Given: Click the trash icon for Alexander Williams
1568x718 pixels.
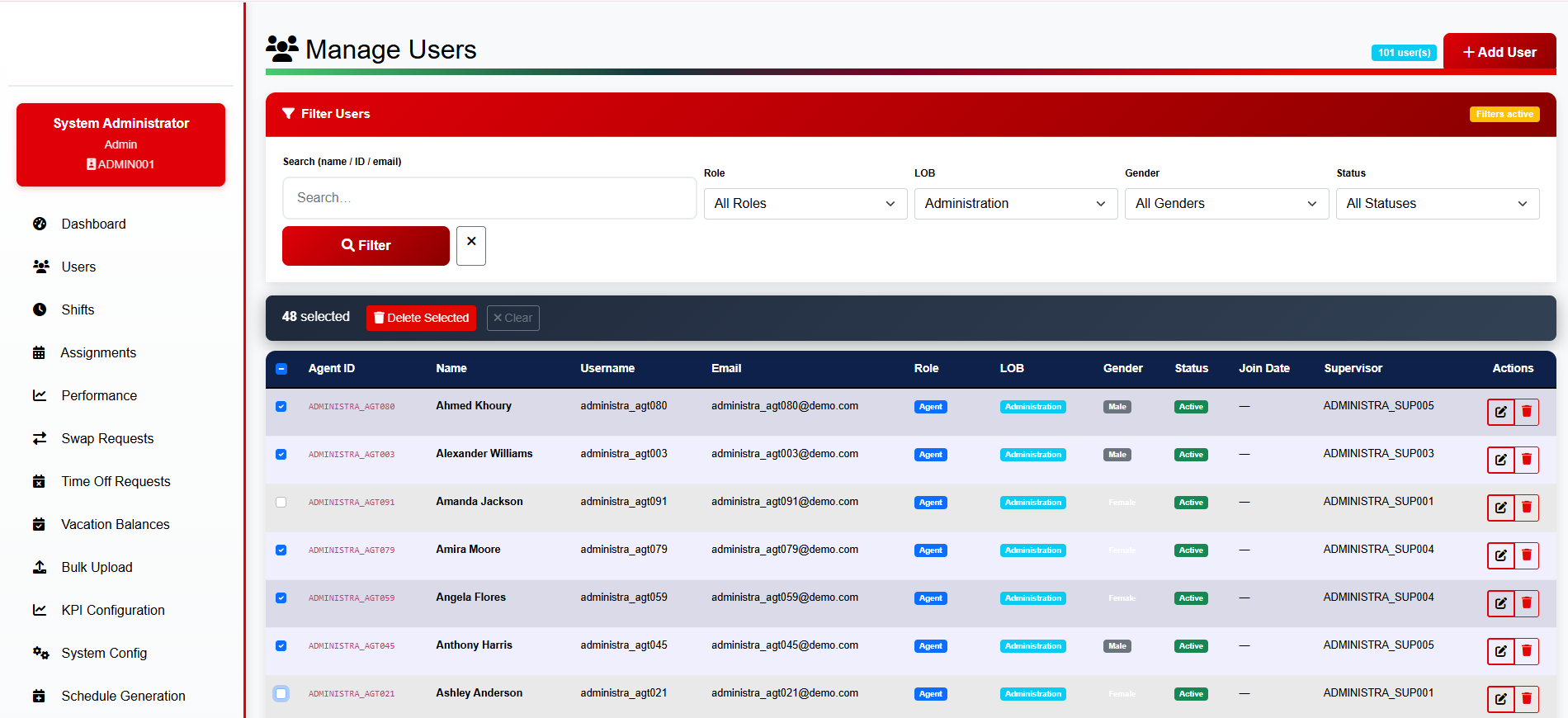Looking at the screenshot, I should [1527, 460].
